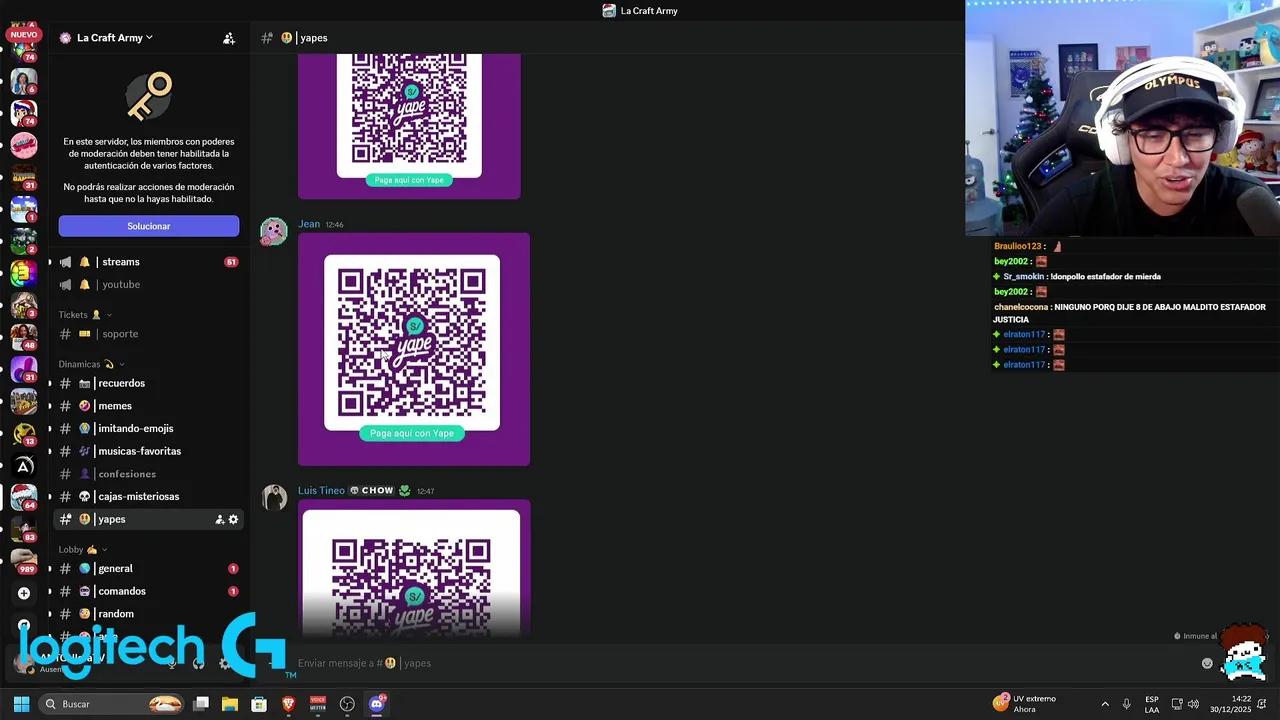Open the random channel
Viewport: 1280px width, 720px height.
click(x=146, y=614)
